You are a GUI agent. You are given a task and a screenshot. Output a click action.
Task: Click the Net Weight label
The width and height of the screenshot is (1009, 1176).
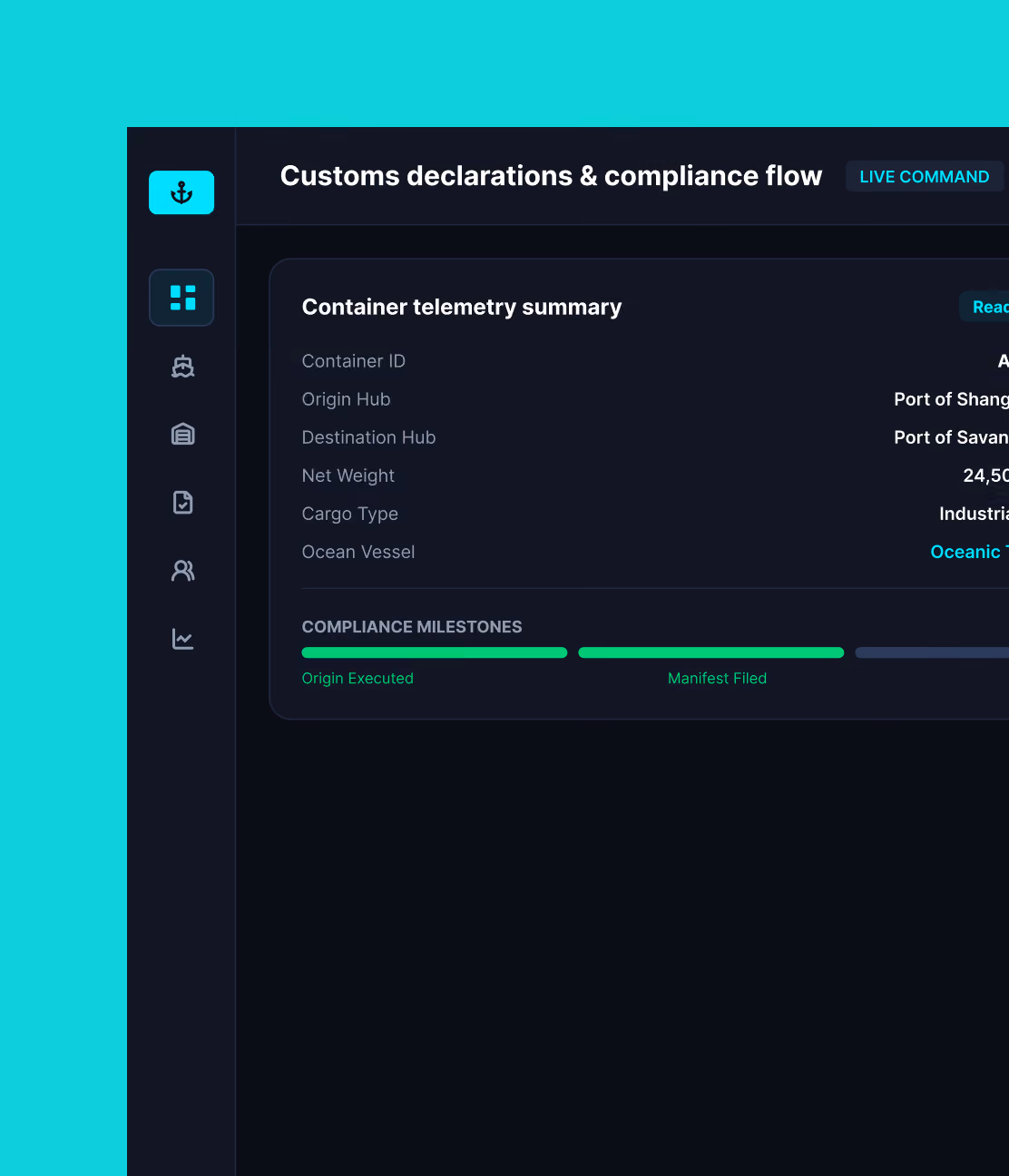coord(348,475)
